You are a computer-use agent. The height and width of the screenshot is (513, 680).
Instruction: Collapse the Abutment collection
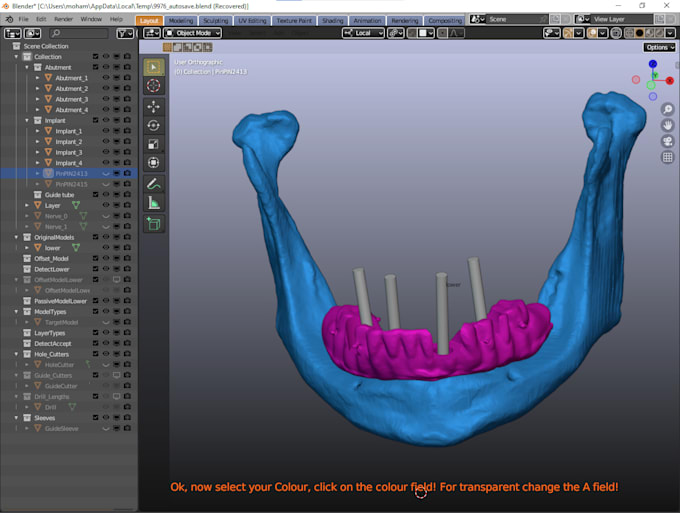click(27, 67)
